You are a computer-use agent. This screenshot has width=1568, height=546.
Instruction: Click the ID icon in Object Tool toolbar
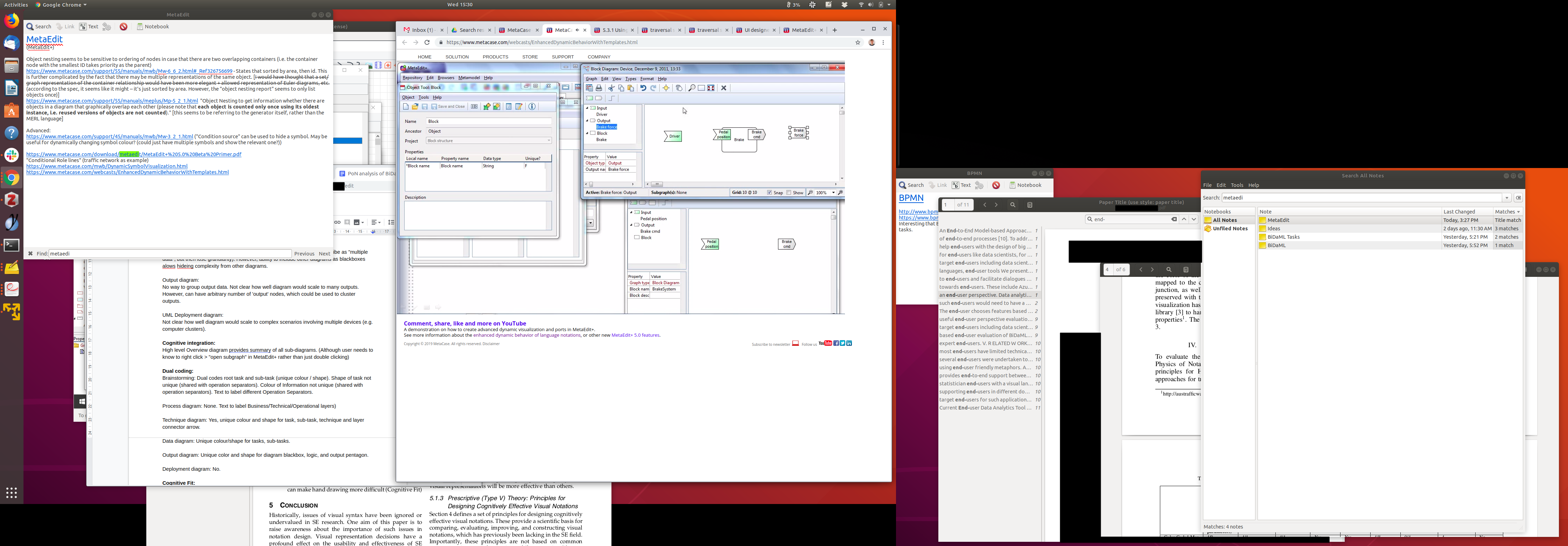click(474, 106)
